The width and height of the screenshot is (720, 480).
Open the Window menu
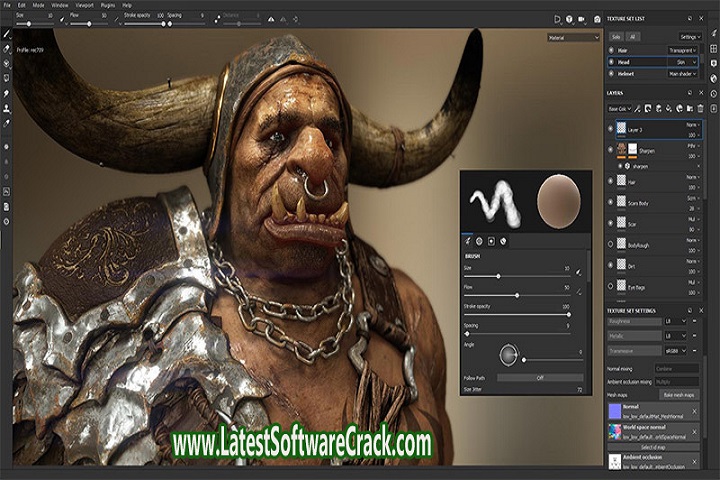click(60, 5)
